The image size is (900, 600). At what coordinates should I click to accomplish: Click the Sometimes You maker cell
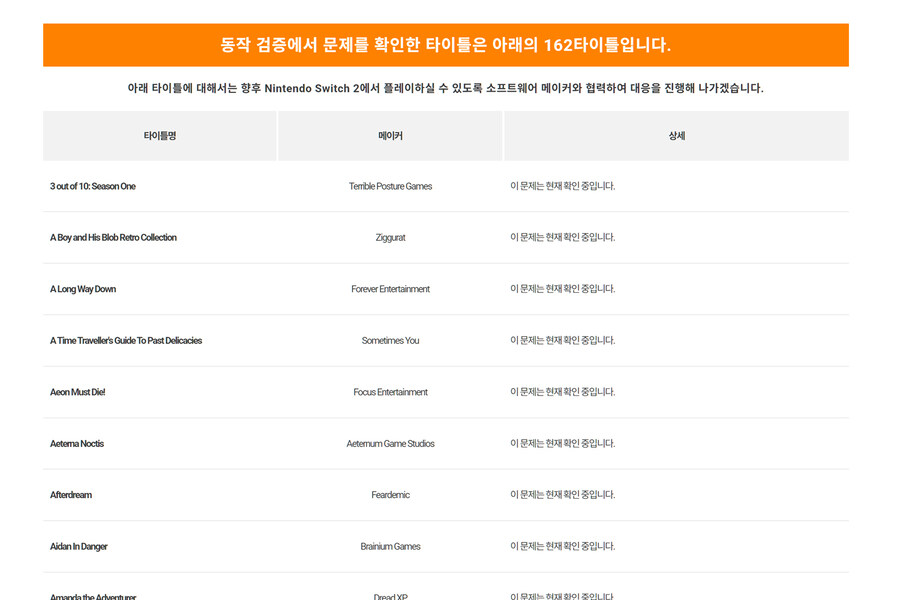(x=390, y=340)
